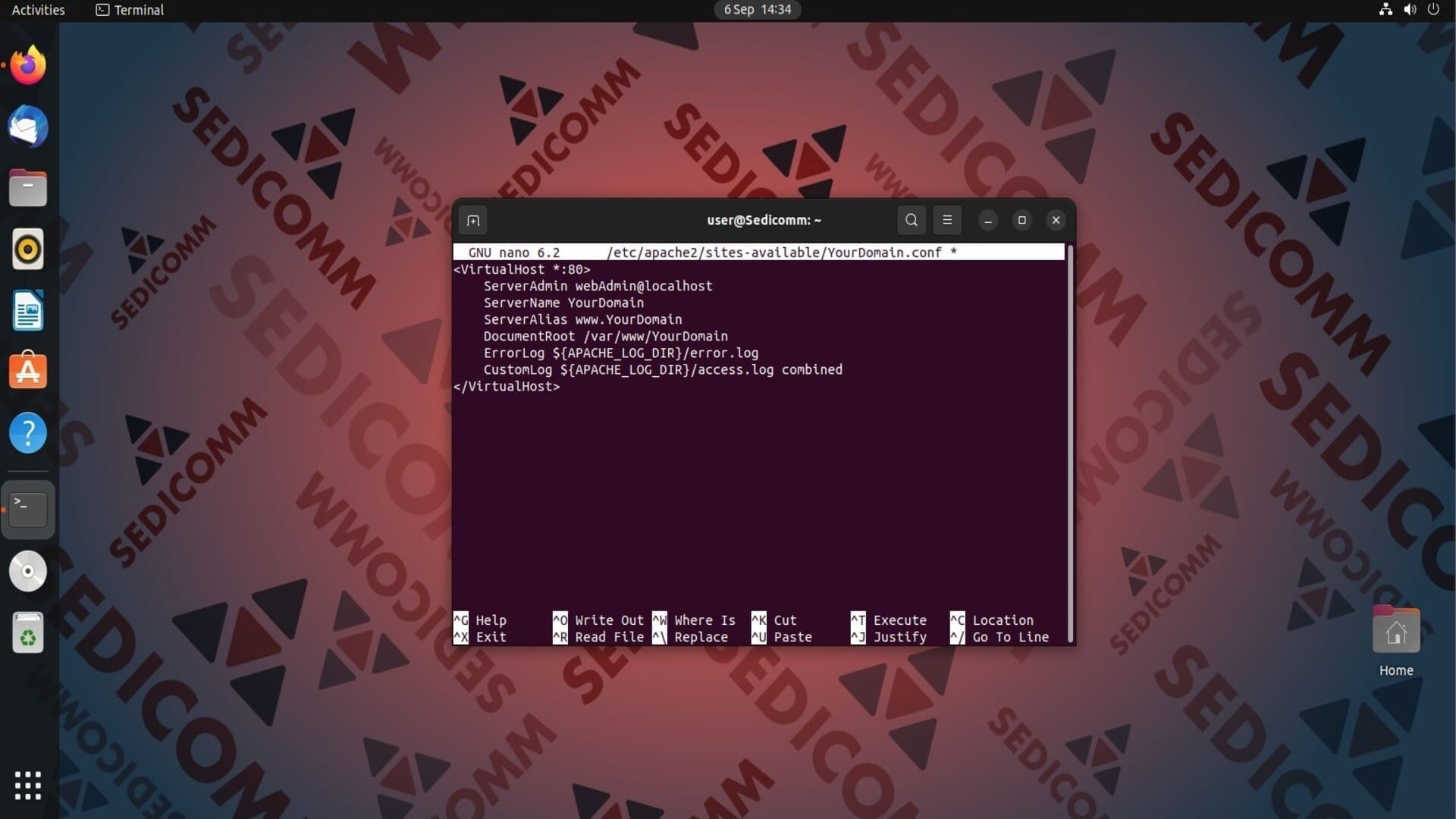Click the ^C Location shortcut label
Image resolution: width=1456 pixels, height=819 pixels.
tap(992, 620)
